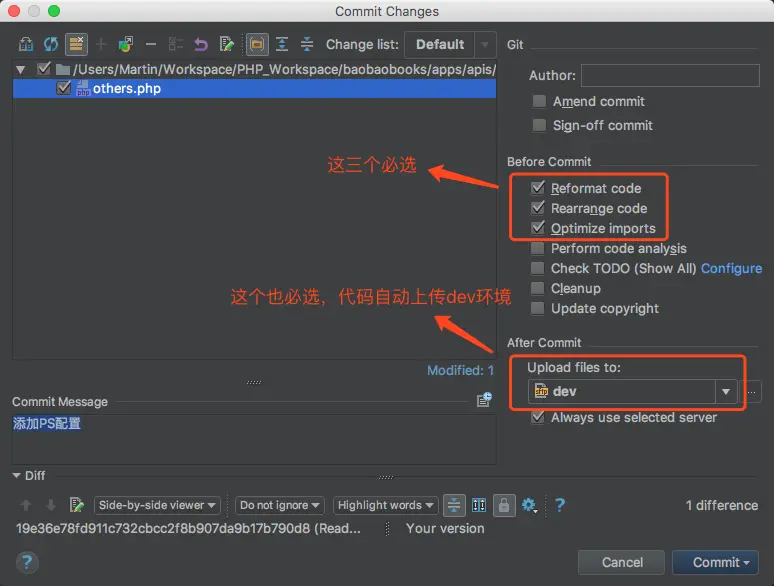The image size is (774, 586).
Task: Click the Revert changes arrow icon
Action: coord(201,44)
